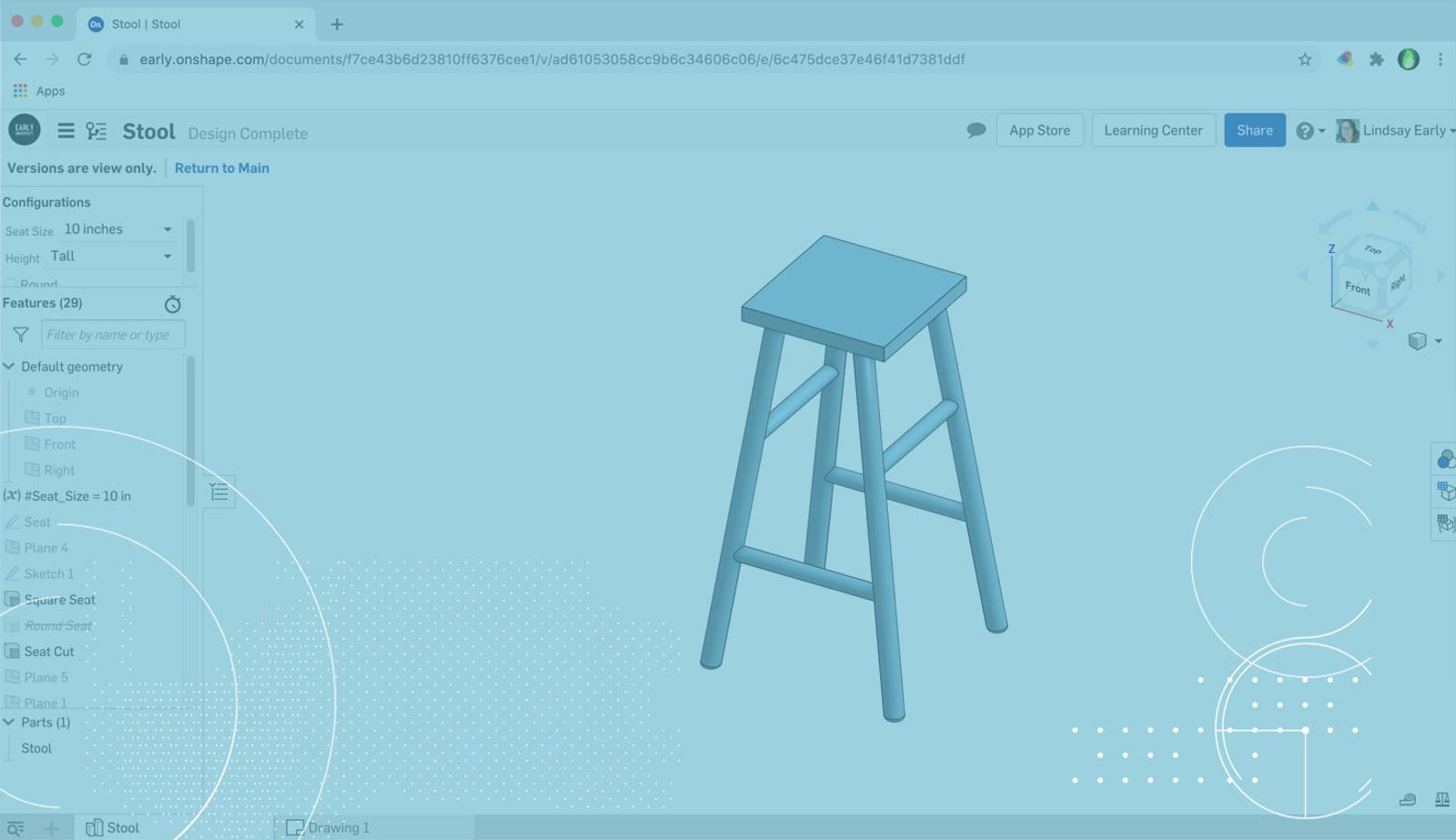Click the measure tape icon
The width and height of the screenshot is (1456, 840).
1408,799
